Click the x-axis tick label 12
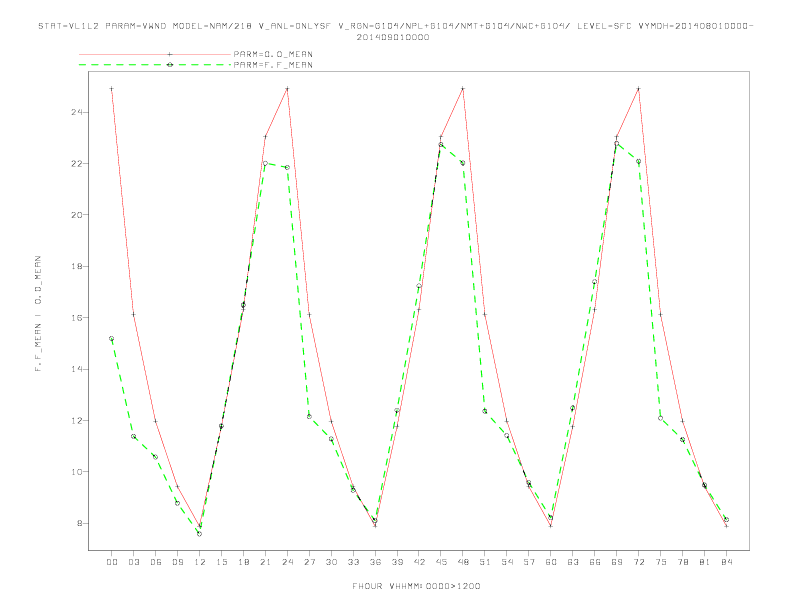 click(200, 562)
